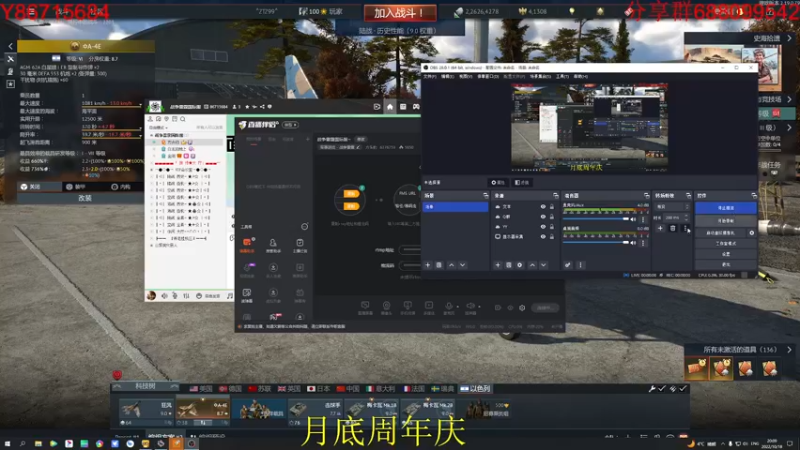This screenshot has width=800, height=450.
Task: Expand unactivated items panel chevron
Action: [789, 350]
